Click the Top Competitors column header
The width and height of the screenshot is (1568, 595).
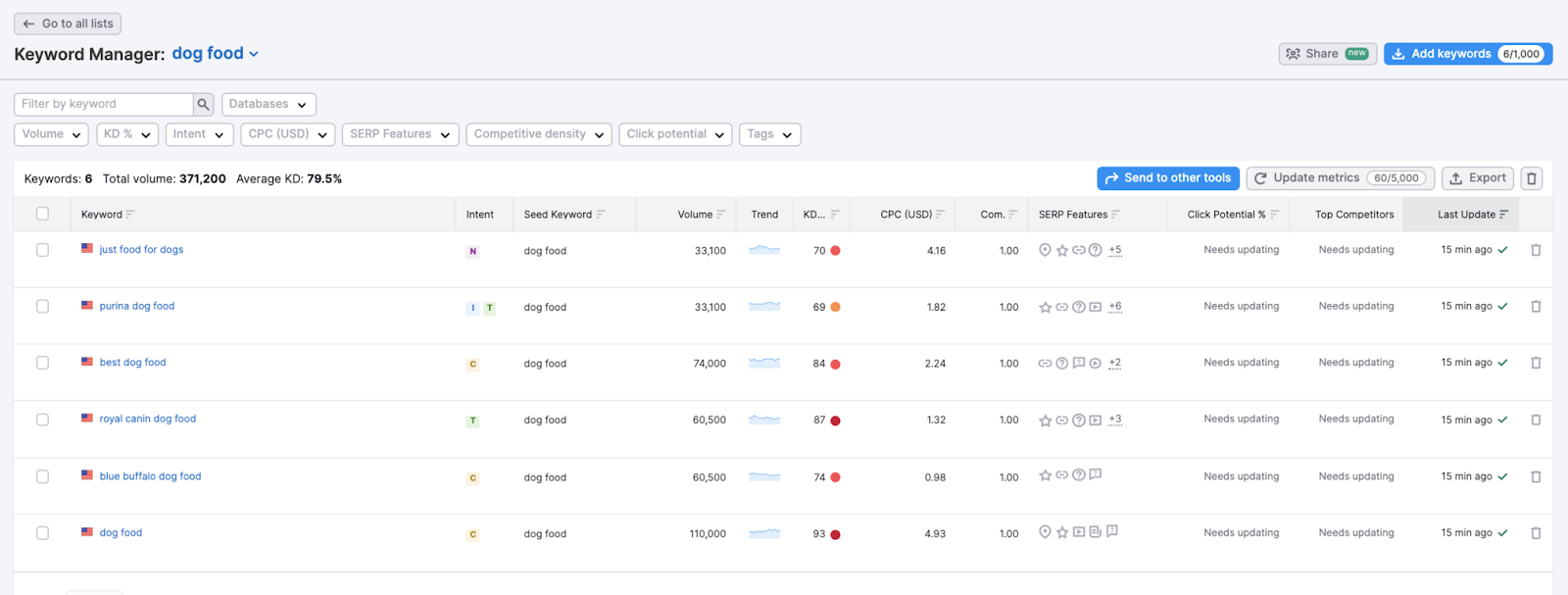1354,215
